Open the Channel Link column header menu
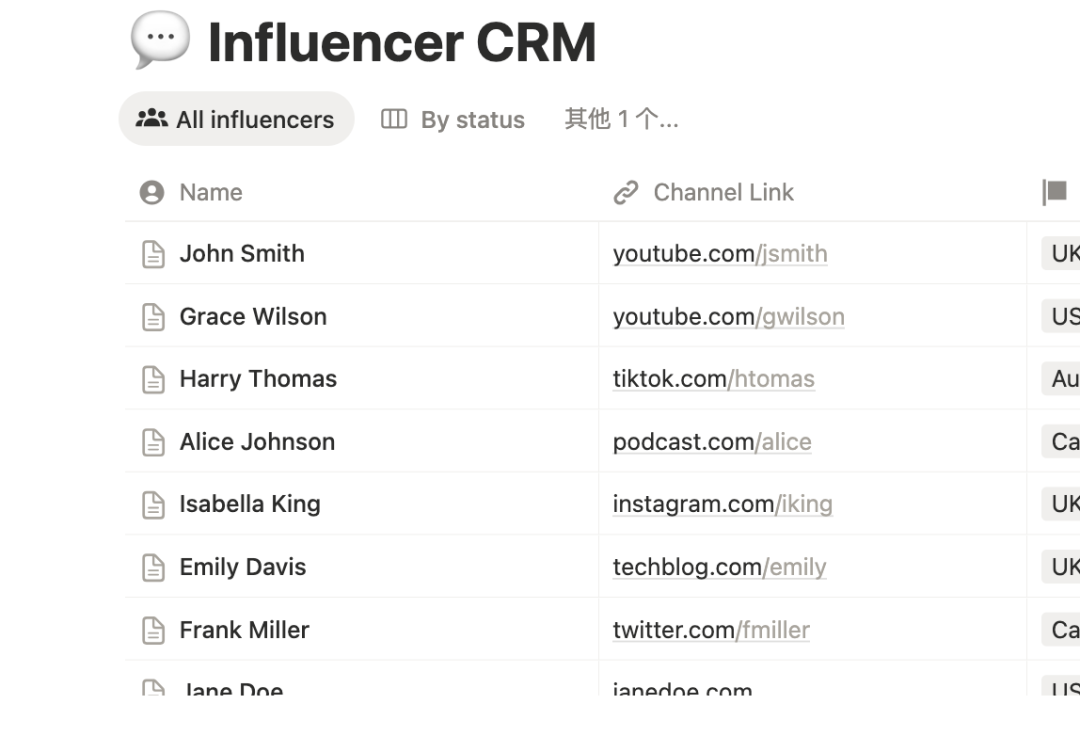The image size is (1080, 736). 722,192
